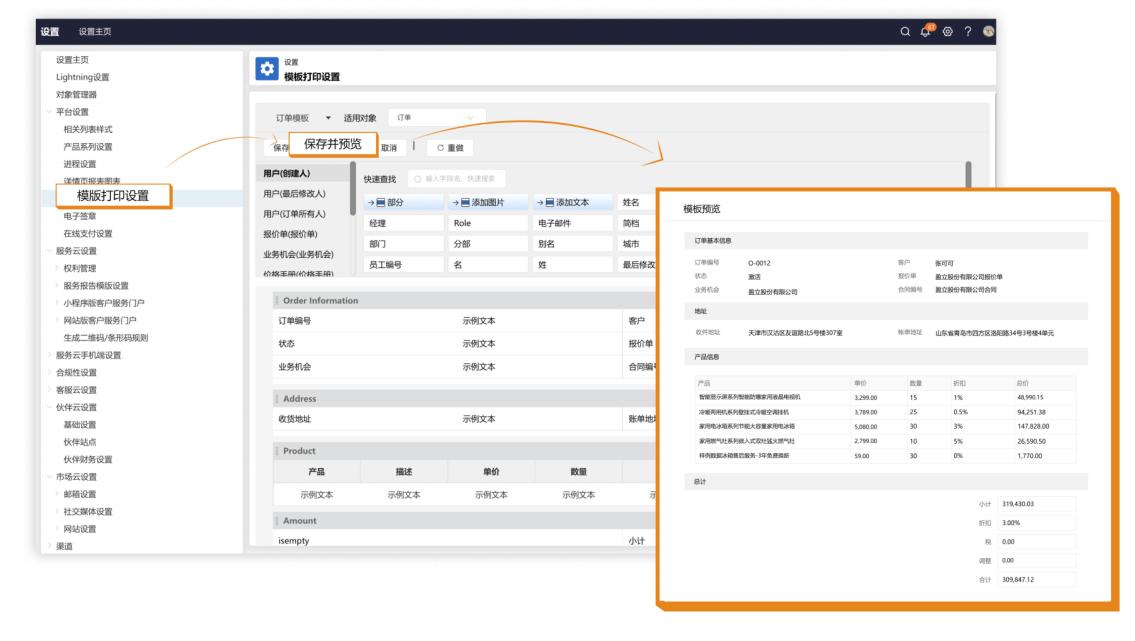Click the blue gear icon beside 模板打印设置
1135x641 pixels.
[266, 69]
